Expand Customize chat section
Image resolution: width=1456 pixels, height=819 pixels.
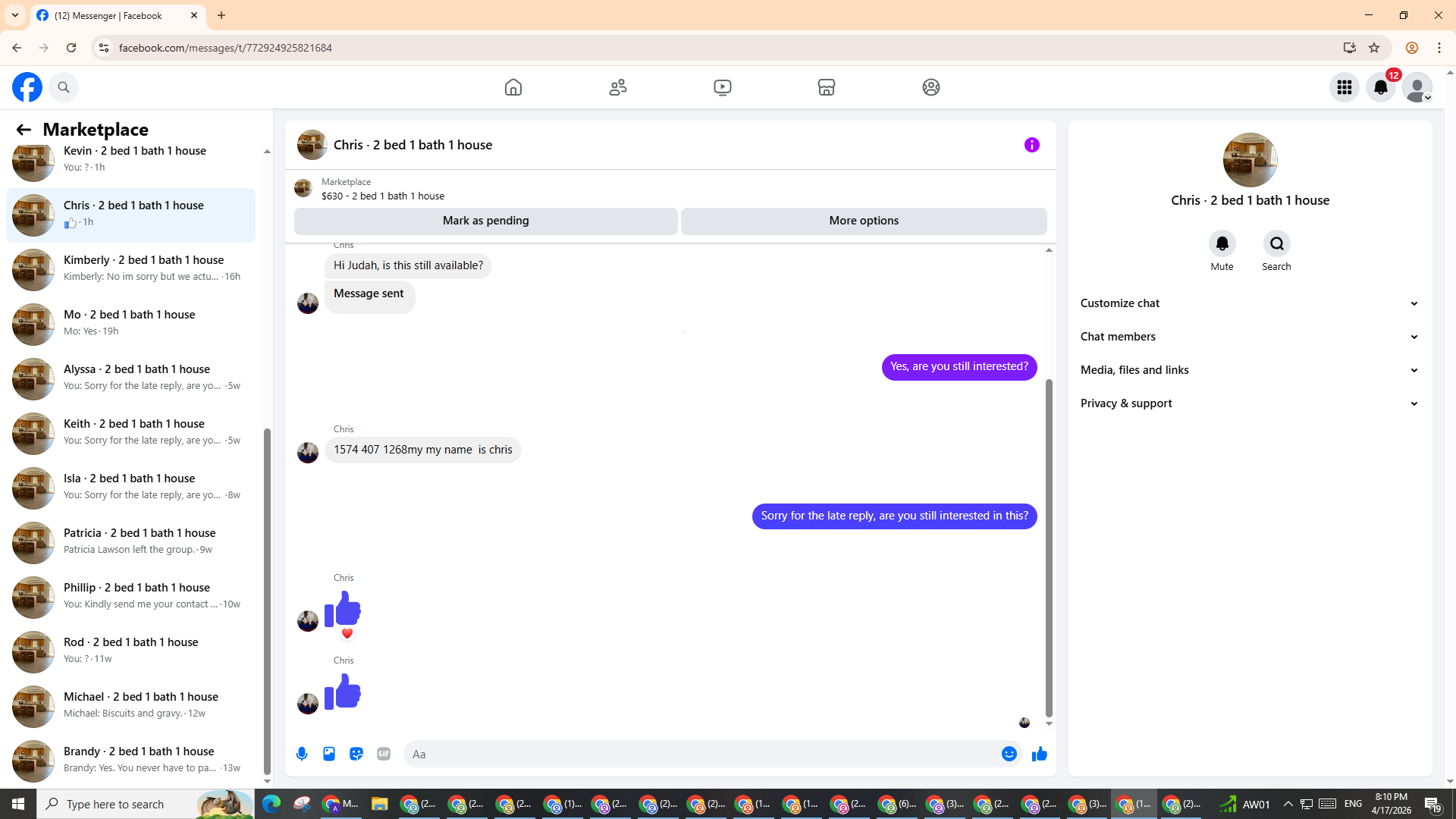click(1249, 303)
